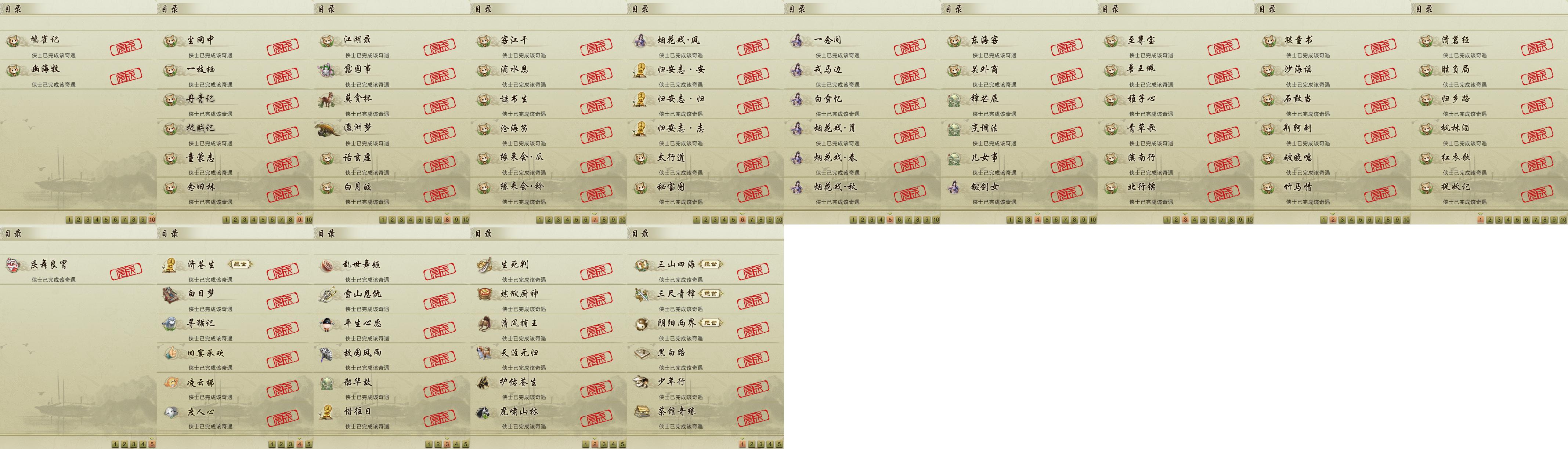Click the 绝世 badge next to 济苍生
This screenshot has width=1568, height=449.
coord(240,264)
